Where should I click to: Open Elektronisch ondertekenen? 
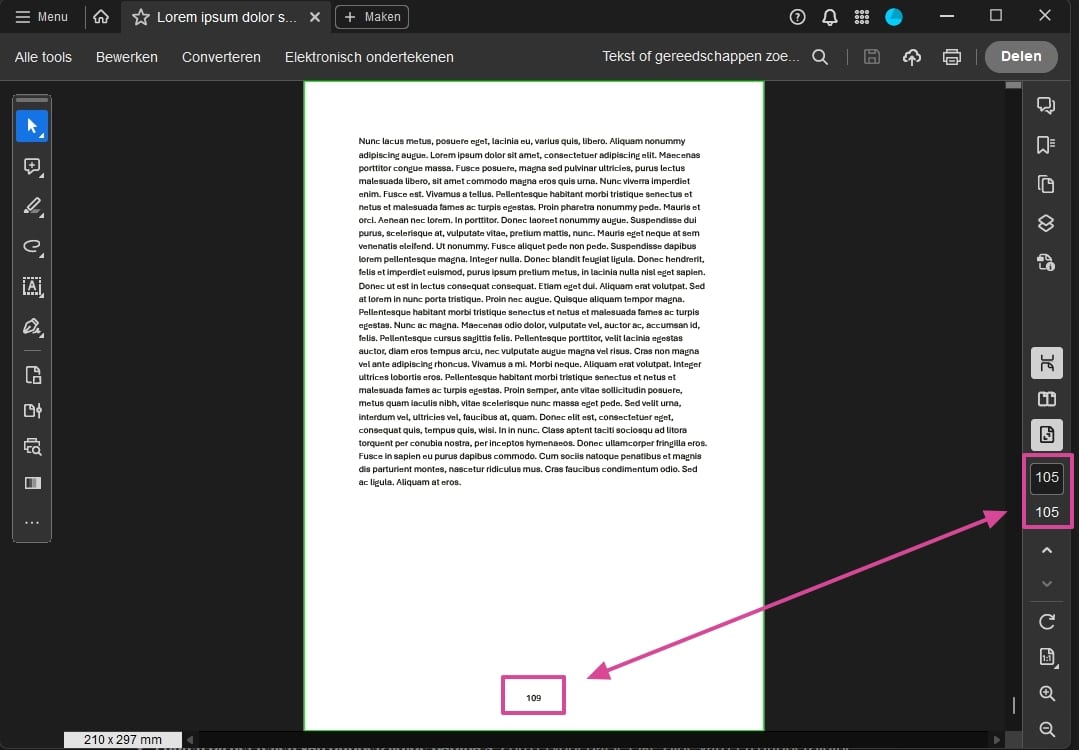coord(369,57)
